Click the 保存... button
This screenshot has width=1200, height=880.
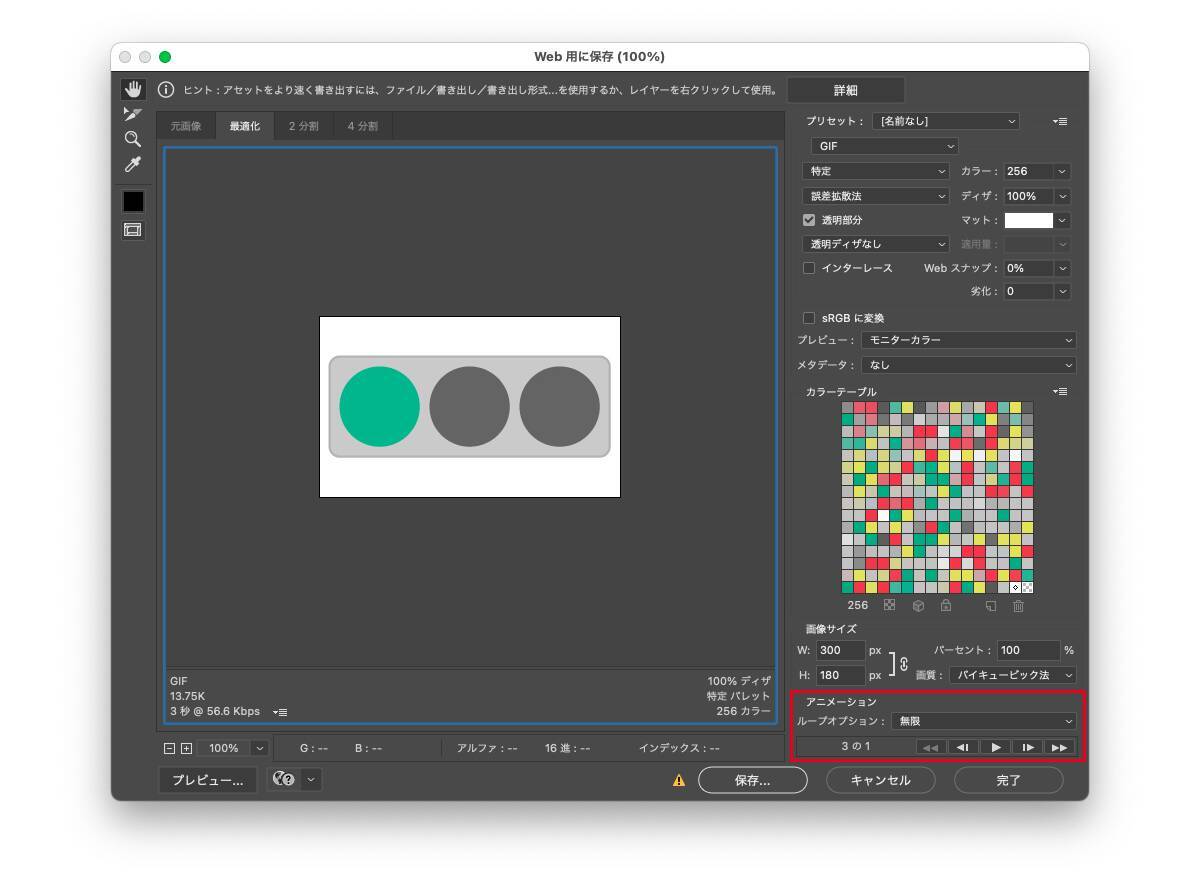(x=752, y=780)
